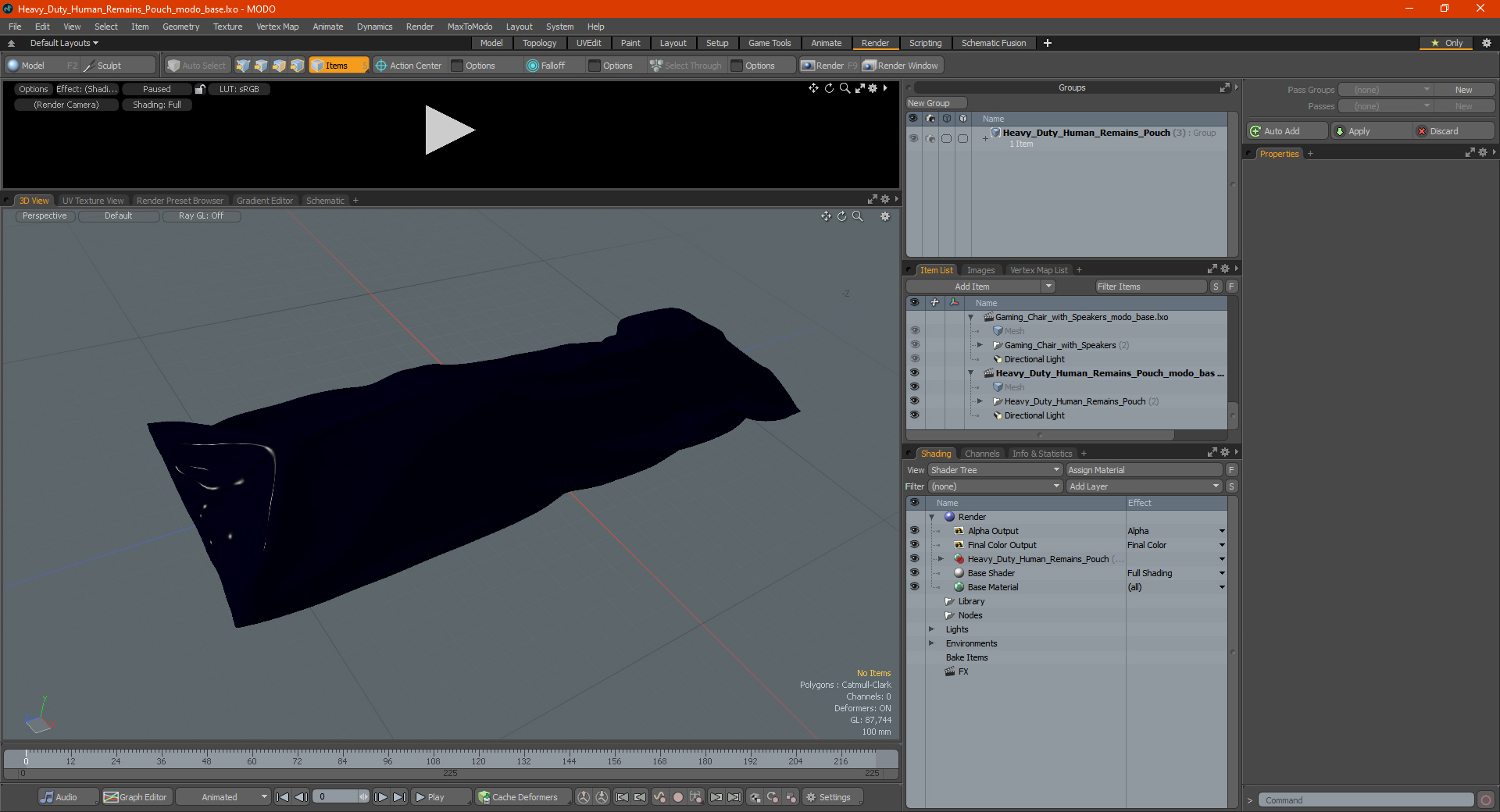Switch to UVEdit layout tab

[588, 43]
